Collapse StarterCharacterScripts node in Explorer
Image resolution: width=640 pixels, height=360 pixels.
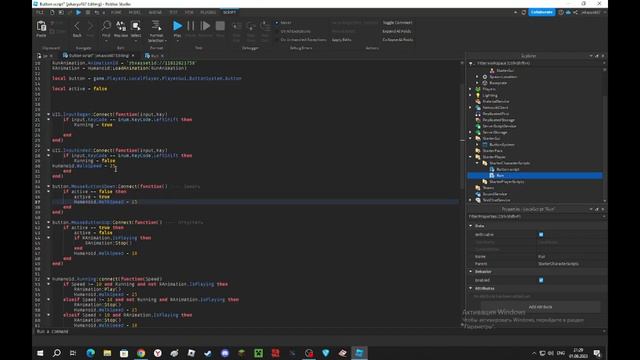coord(477,163)
